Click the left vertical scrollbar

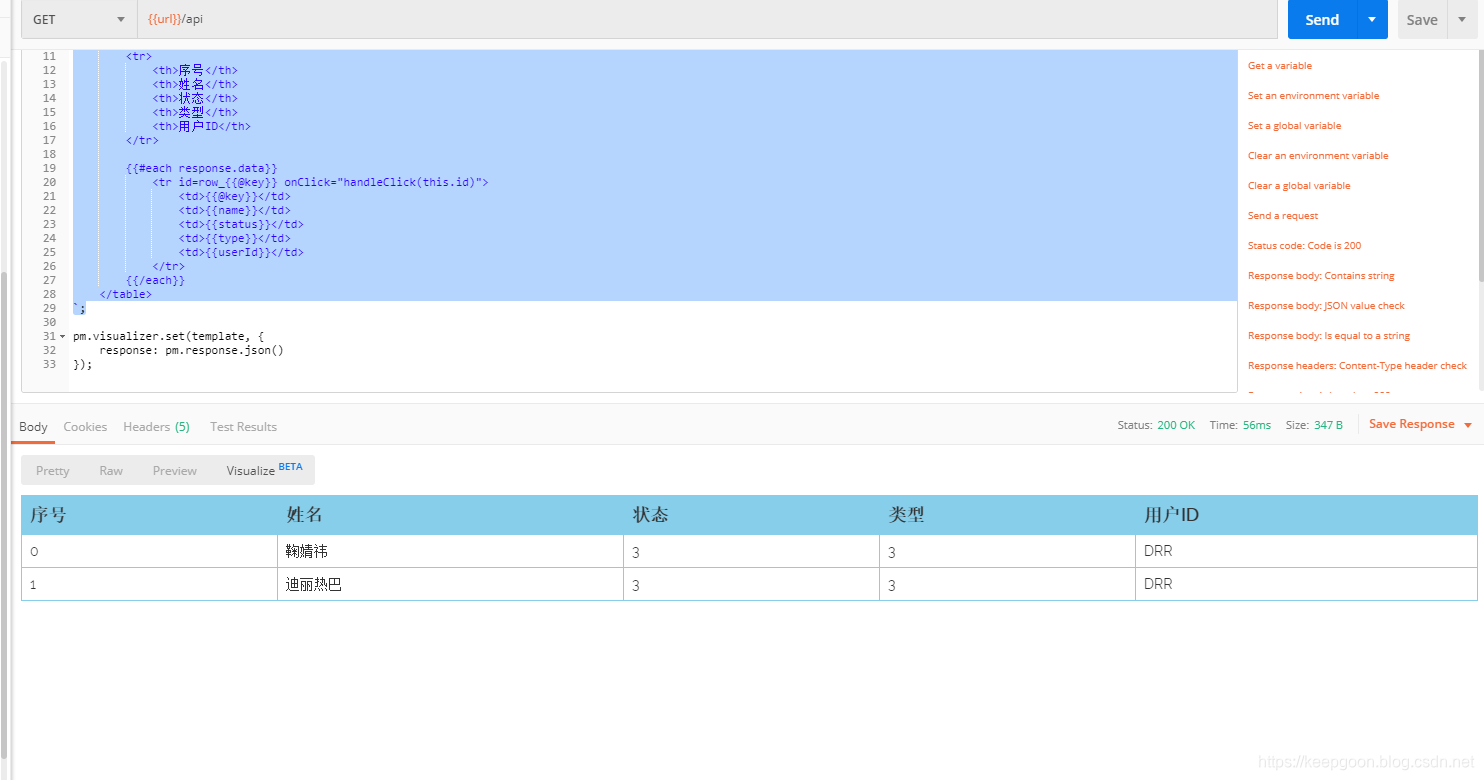[x=4, y=515]
